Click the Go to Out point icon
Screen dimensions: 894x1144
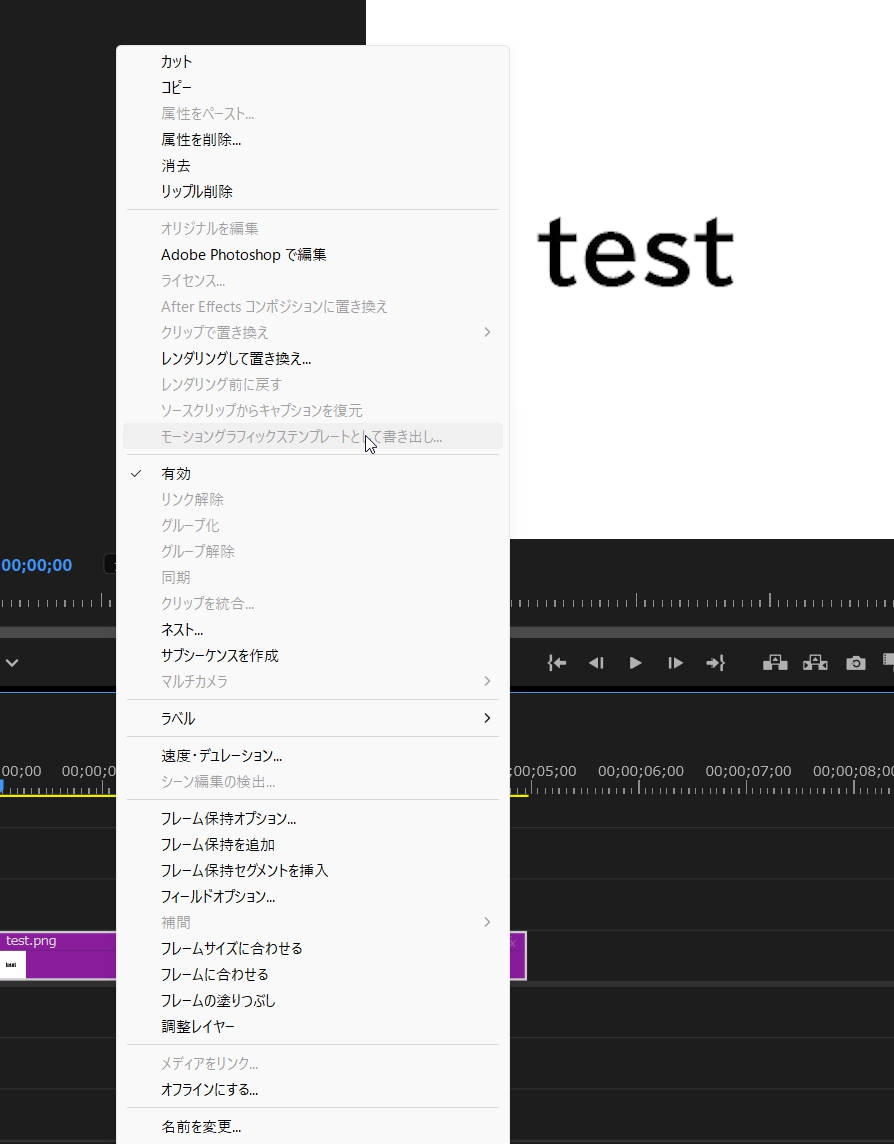pyautogui.click(x=715, y=662)
